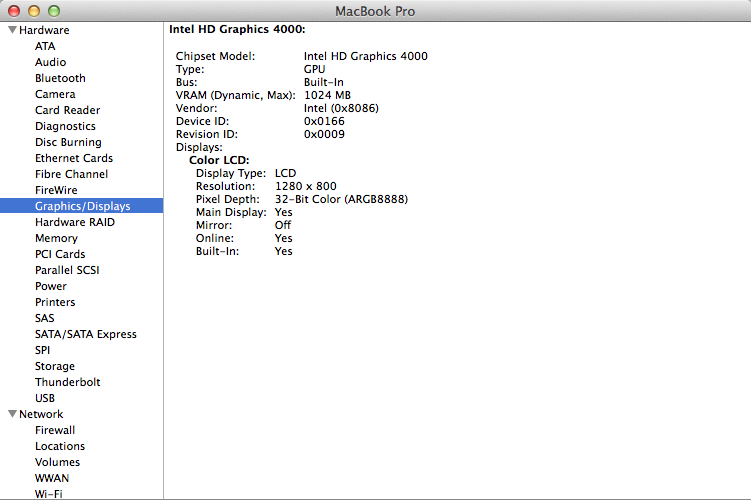Select SATA/SATA Express item
The image size is (751, 500).
[85, 334]
